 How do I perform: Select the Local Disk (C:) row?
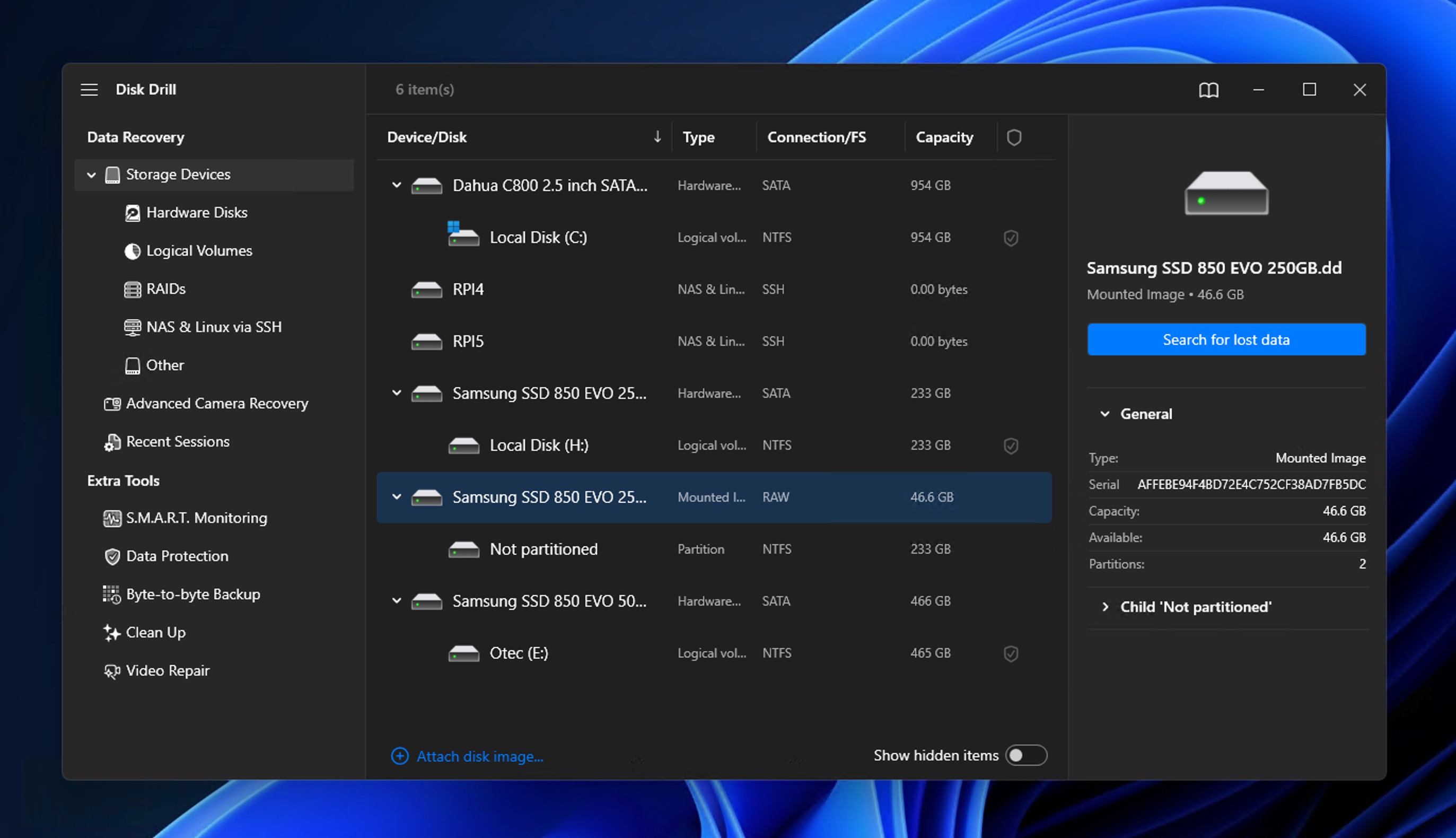pos(714,238)
